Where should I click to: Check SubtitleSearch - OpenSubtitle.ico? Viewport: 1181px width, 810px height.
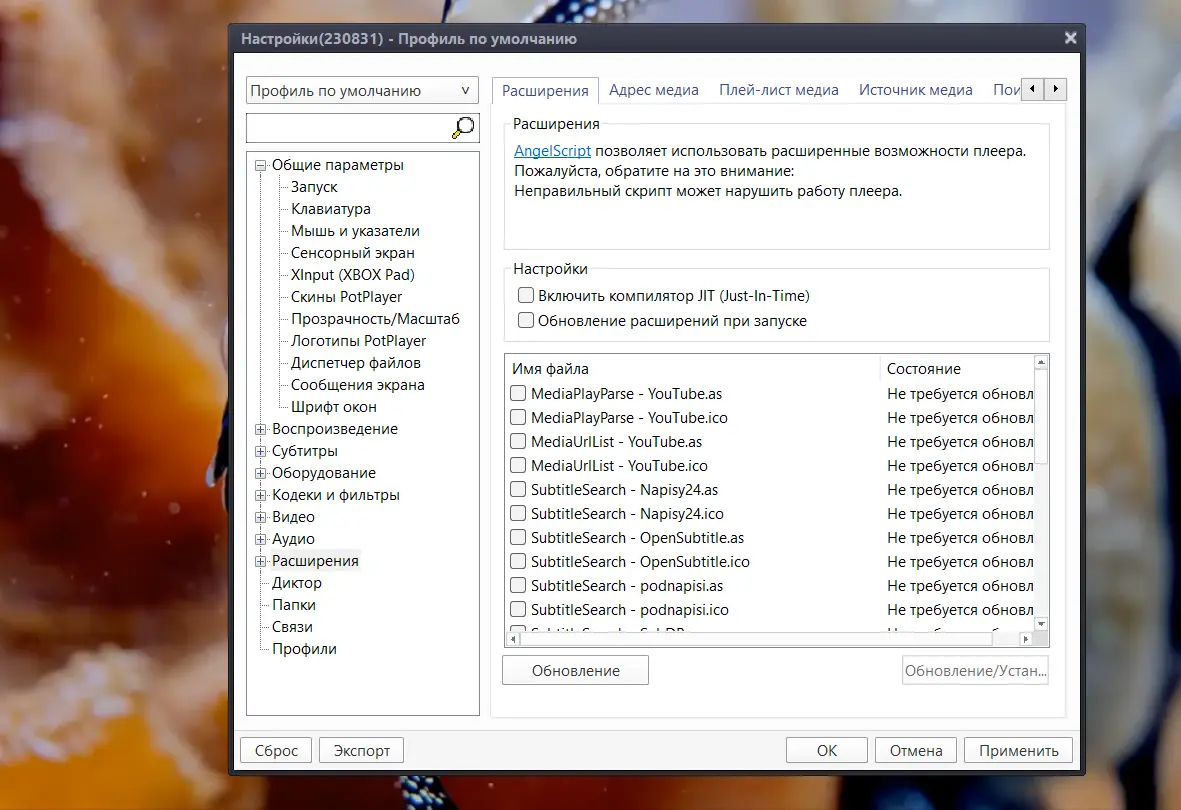[x=518, y=562]
